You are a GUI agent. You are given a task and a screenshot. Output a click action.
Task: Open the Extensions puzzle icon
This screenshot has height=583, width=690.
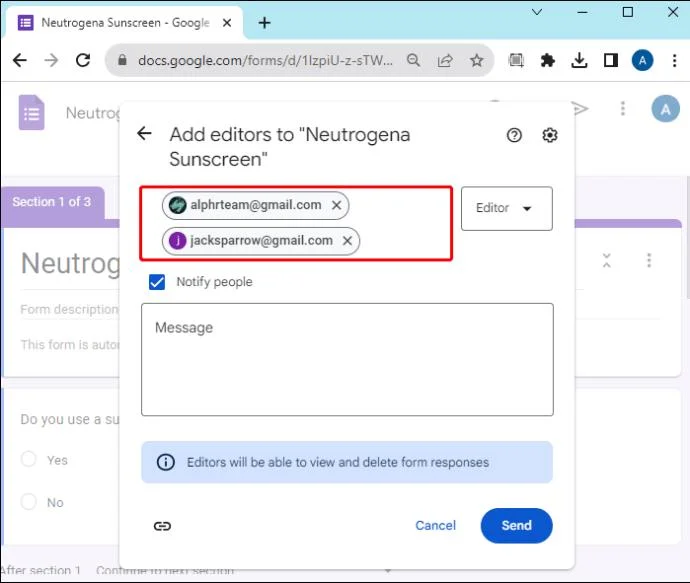coord(547,60)
